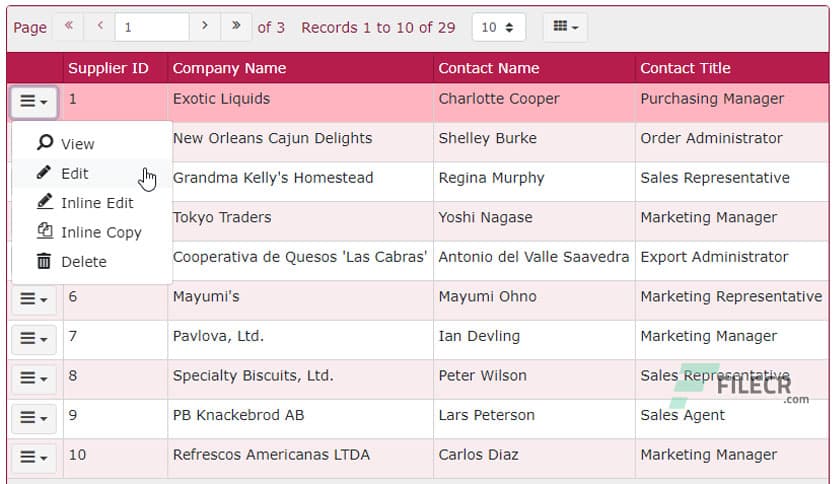Click the Delete trash icon
836x484 pixels.
coord(44,262)
